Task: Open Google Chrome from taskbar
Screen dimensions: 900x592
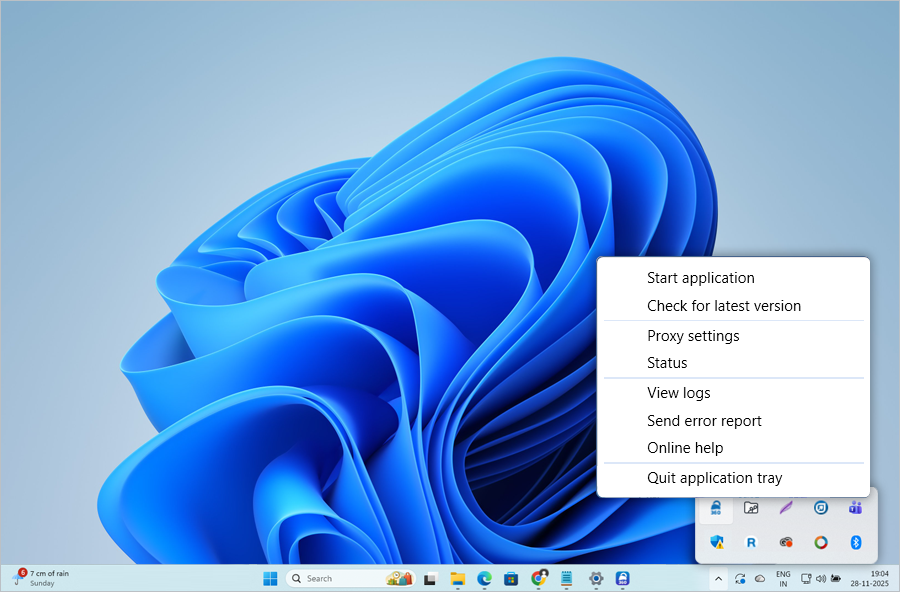Action: pyautogui.click(x=539, y=578)
